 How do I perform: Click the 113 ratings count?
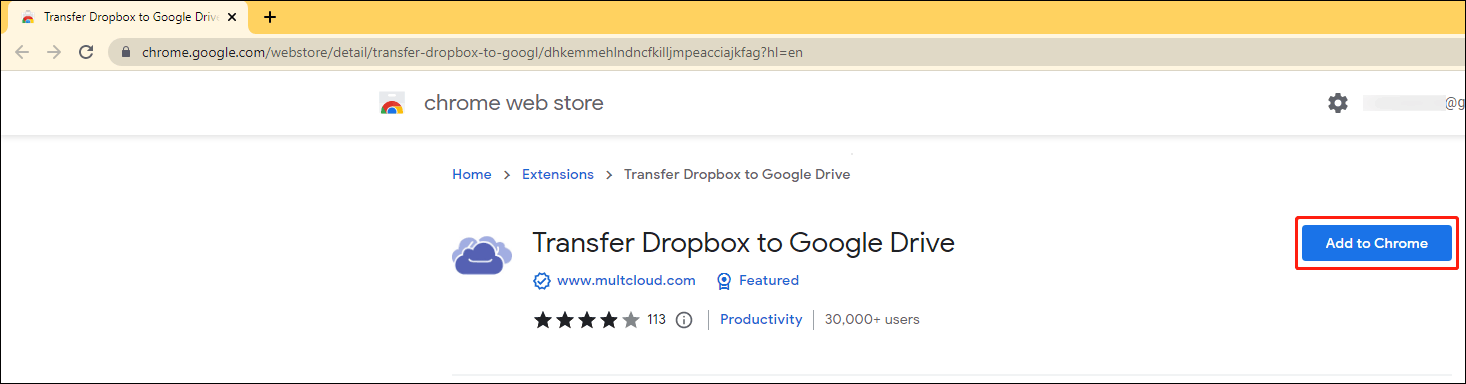[x=656, y=320]
